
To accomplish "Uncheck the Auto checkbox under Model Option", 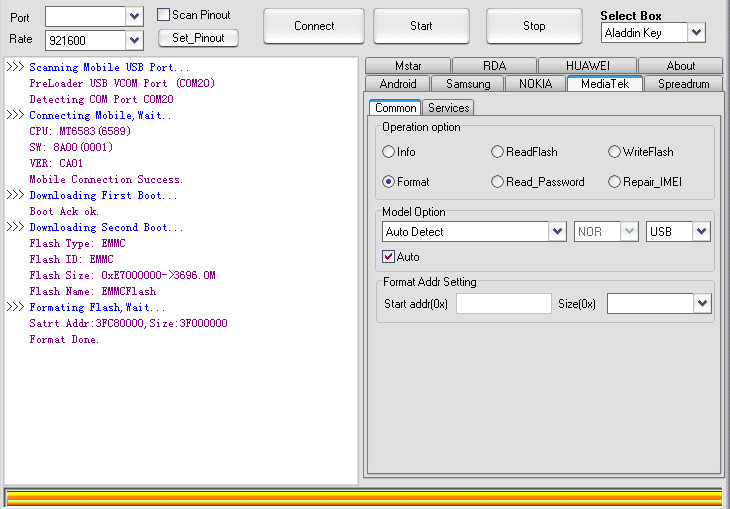I will point(388,257).
